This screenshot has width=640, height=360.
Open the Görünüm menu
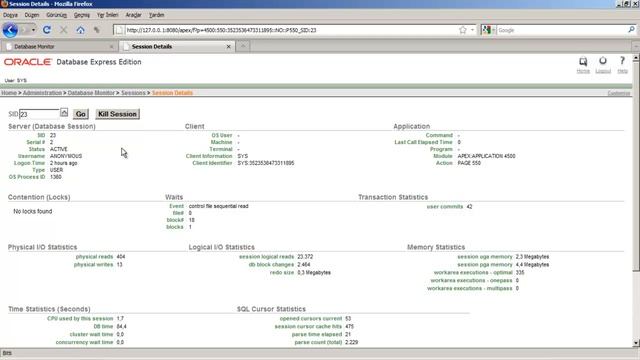pos(56,15)
